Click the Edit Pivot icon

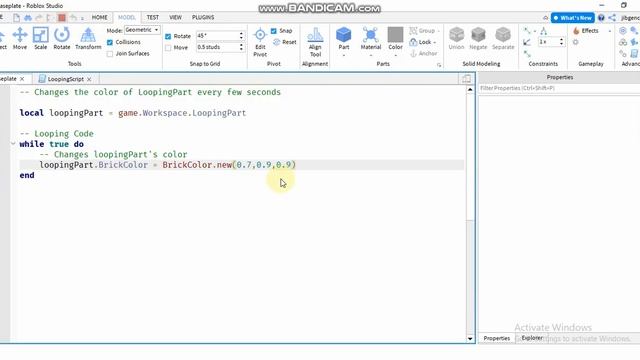pyautogui.click(x=260, y=35)
